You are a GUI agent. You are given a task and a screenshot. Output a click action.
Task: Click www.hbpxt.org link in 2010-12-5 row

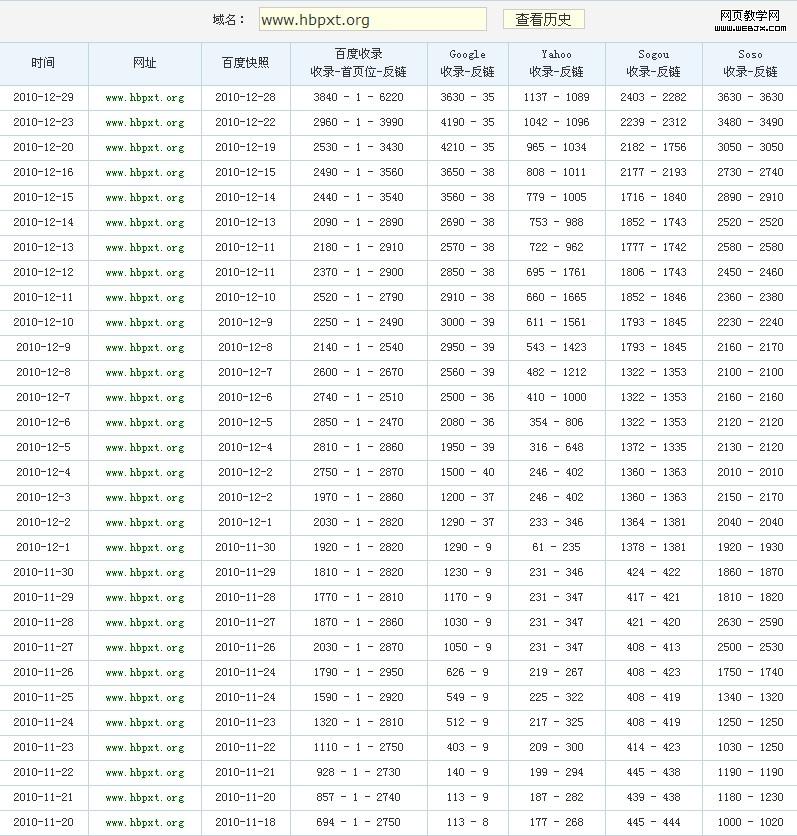(x=145, y=448)
